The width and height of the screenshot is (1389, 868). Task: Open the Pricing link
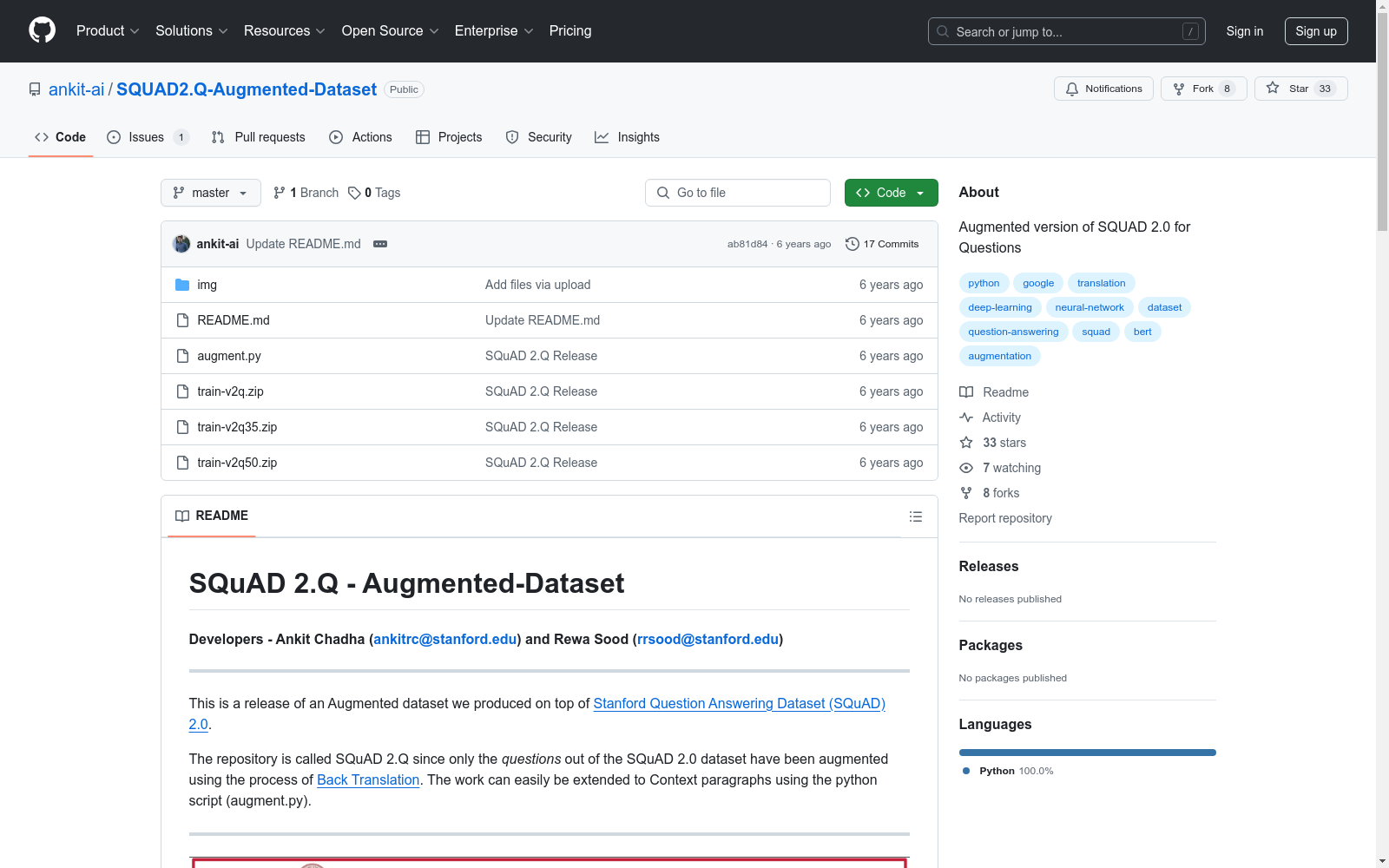(570, 31)
